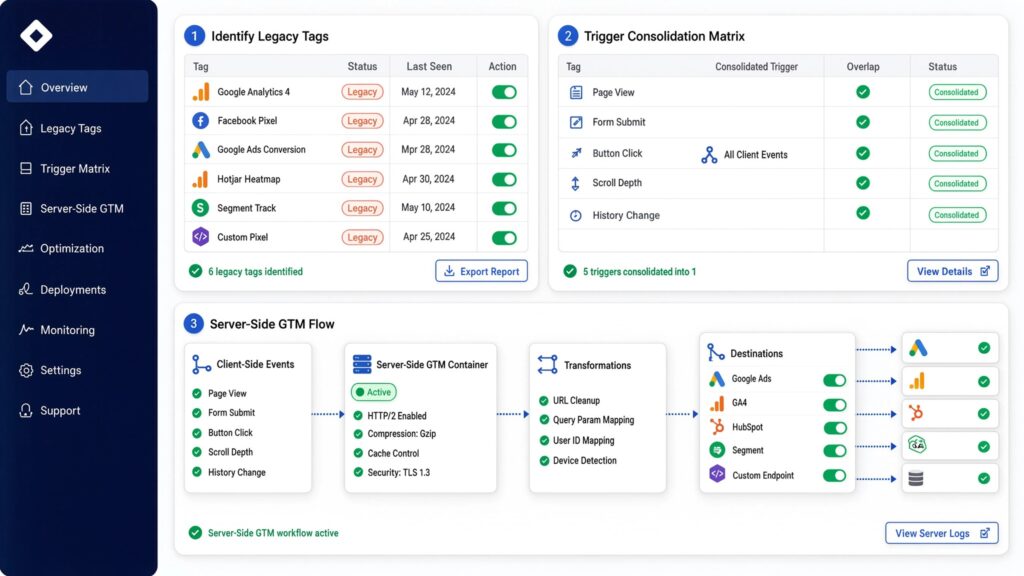Click the Consolidated badge for History Change

[957, 215]
